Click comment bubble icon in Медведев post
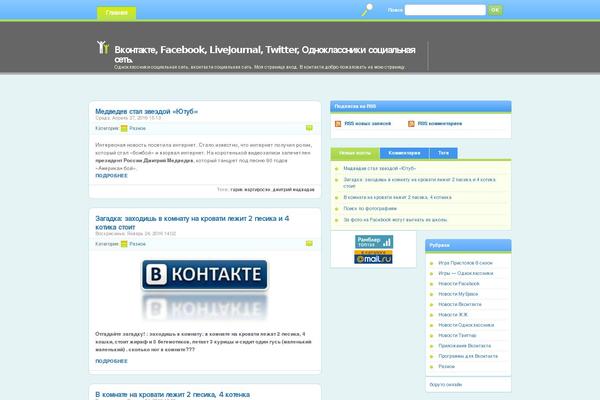This screenshot has width=600, height=400. click(309, 128)
